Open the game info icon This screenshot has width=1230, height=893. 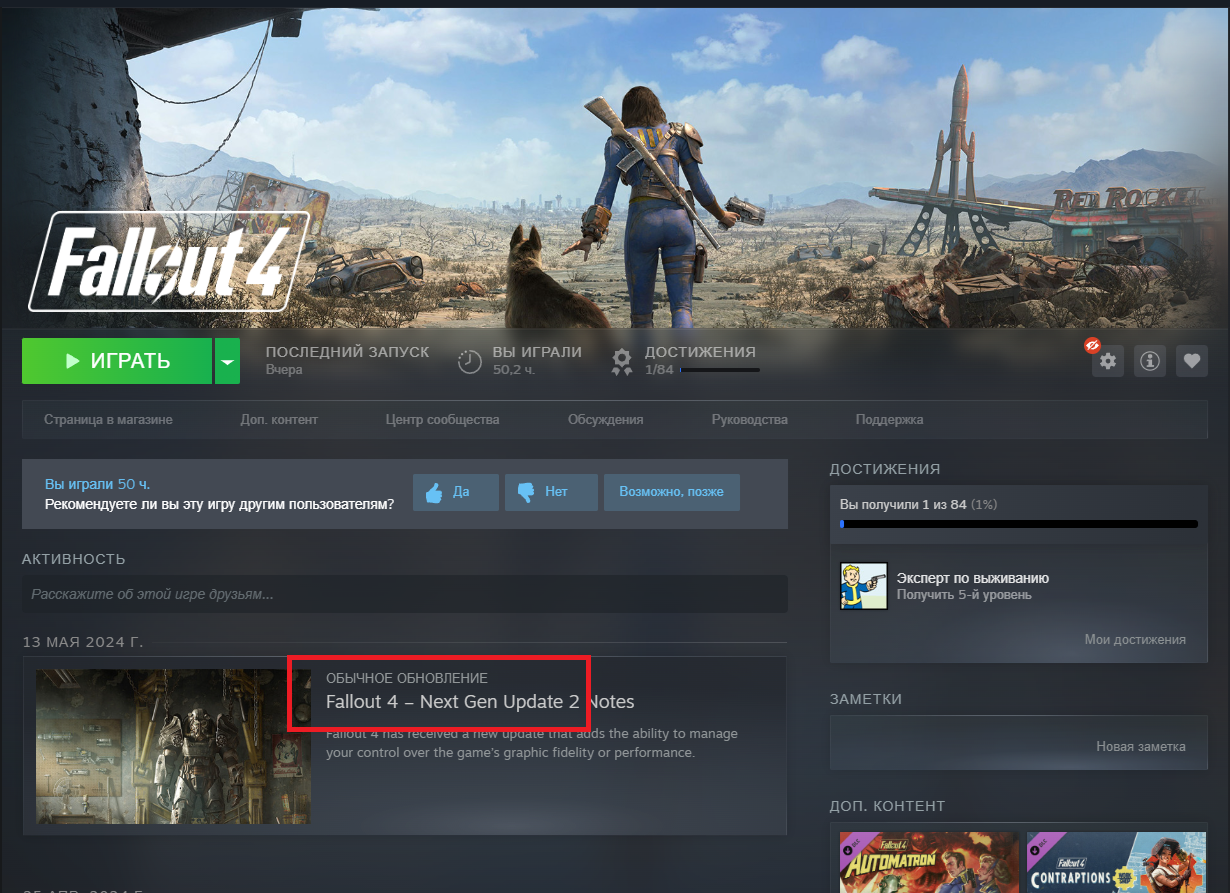[1150, 361]
